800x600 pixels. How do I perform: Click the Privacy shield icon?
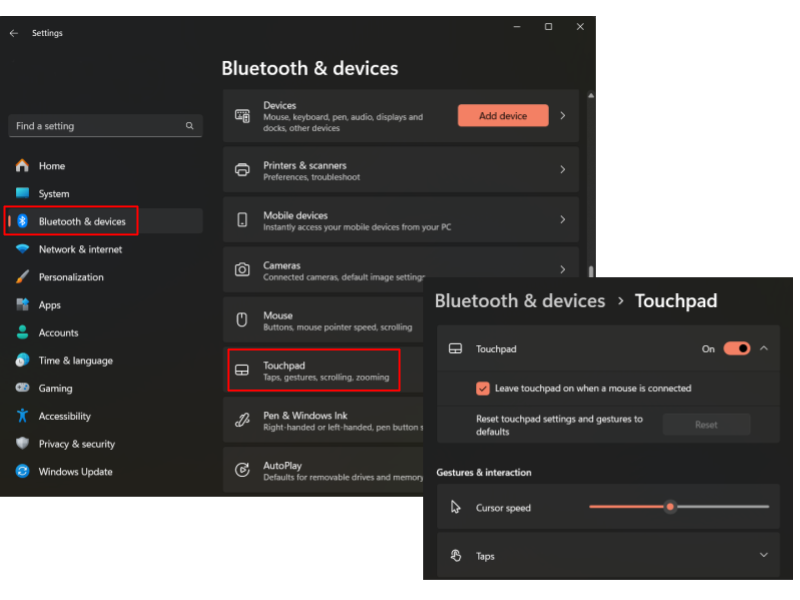click(x=22, y=443)
